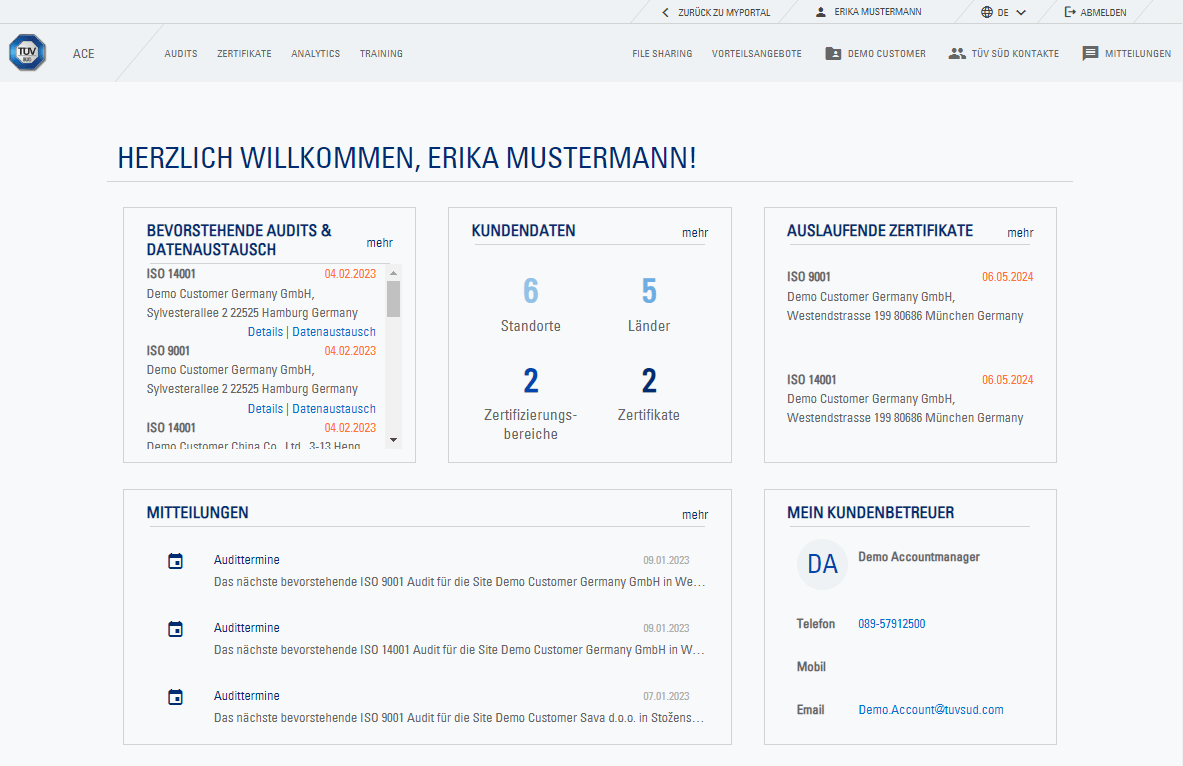Open Details for the first ISO 14001 audit

pos(266,332)
